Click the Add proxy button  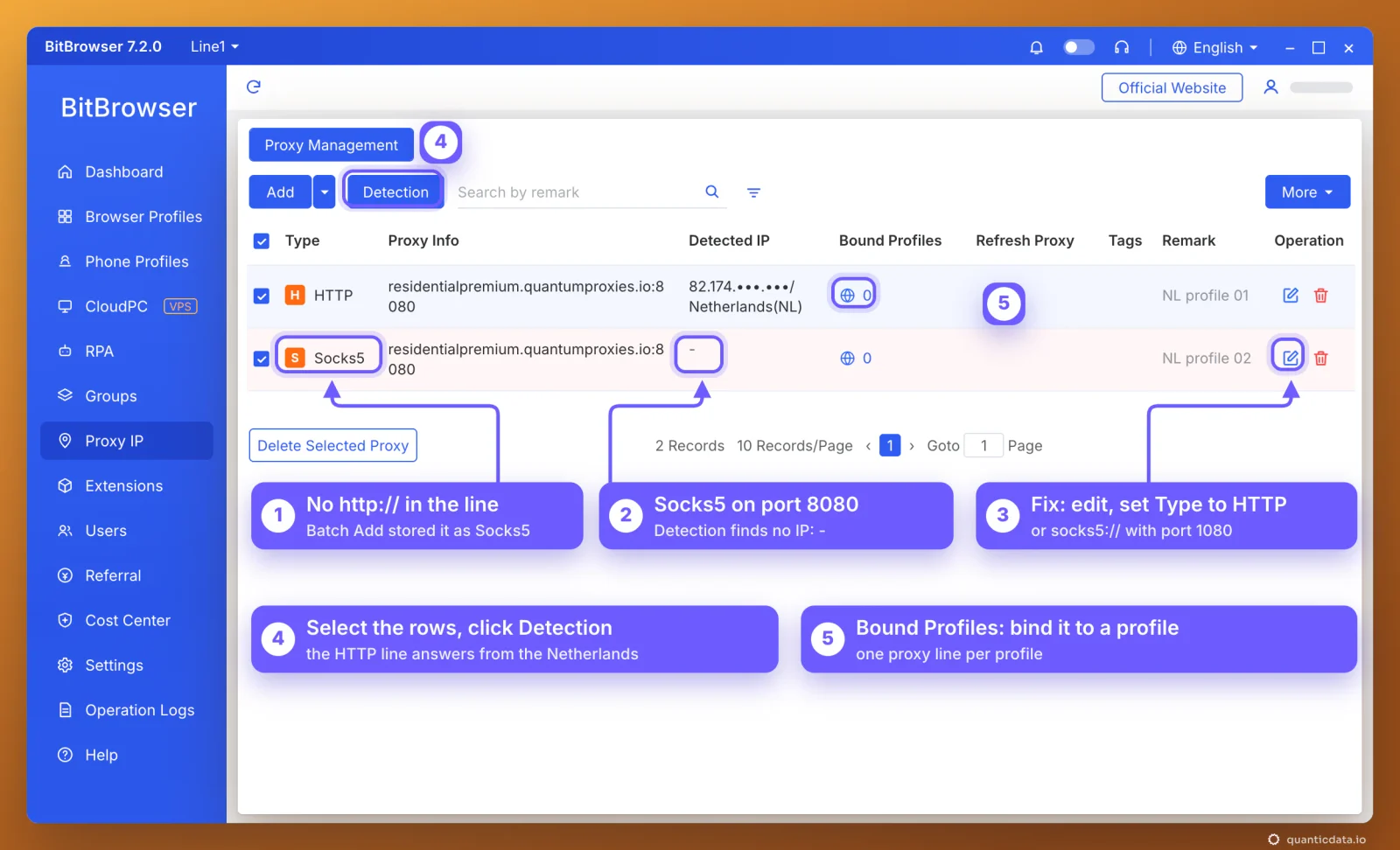tap(280, 192)
